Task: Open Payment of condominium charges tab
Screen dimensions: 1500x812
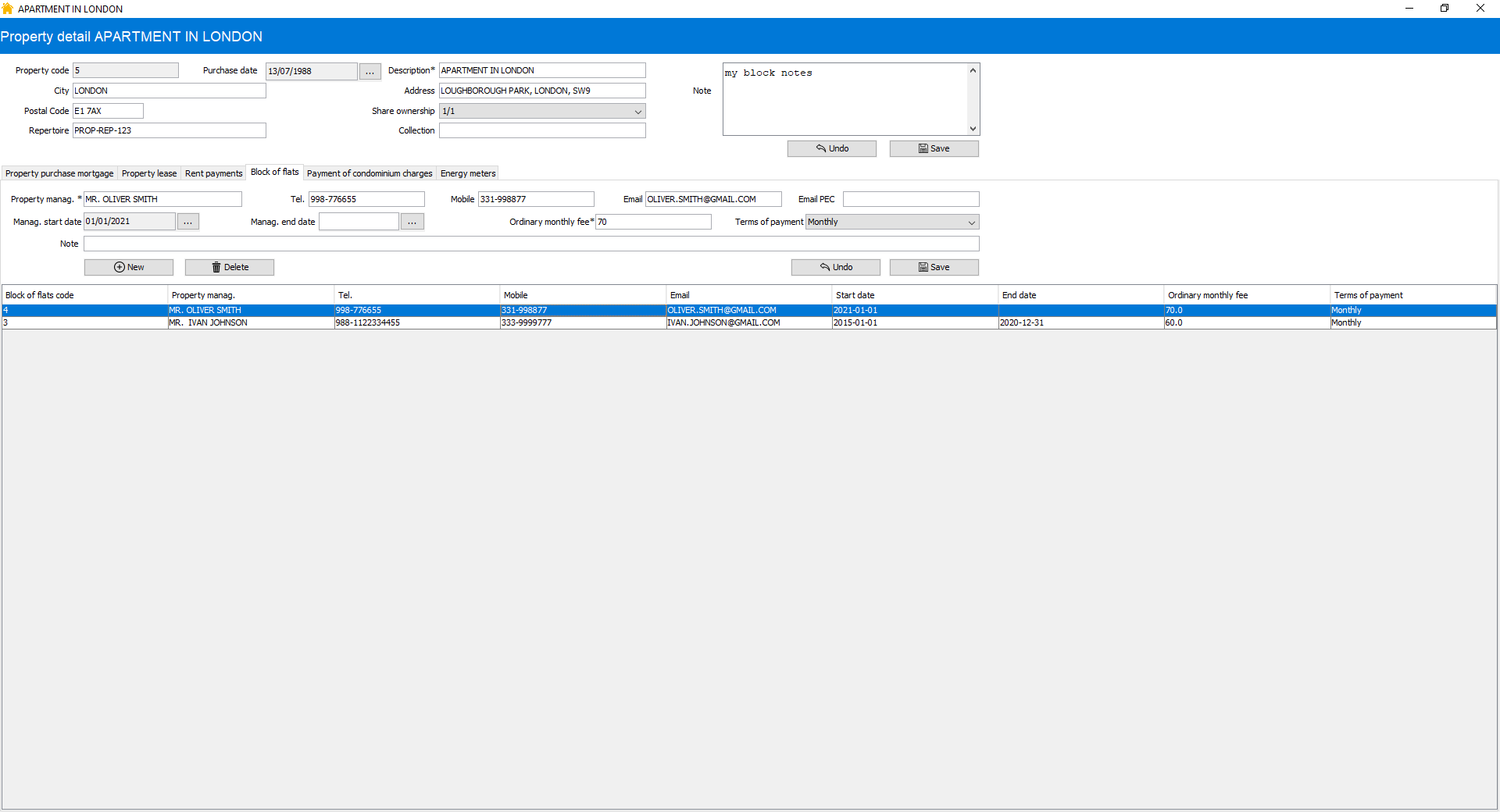Action: tap(370, 173)
